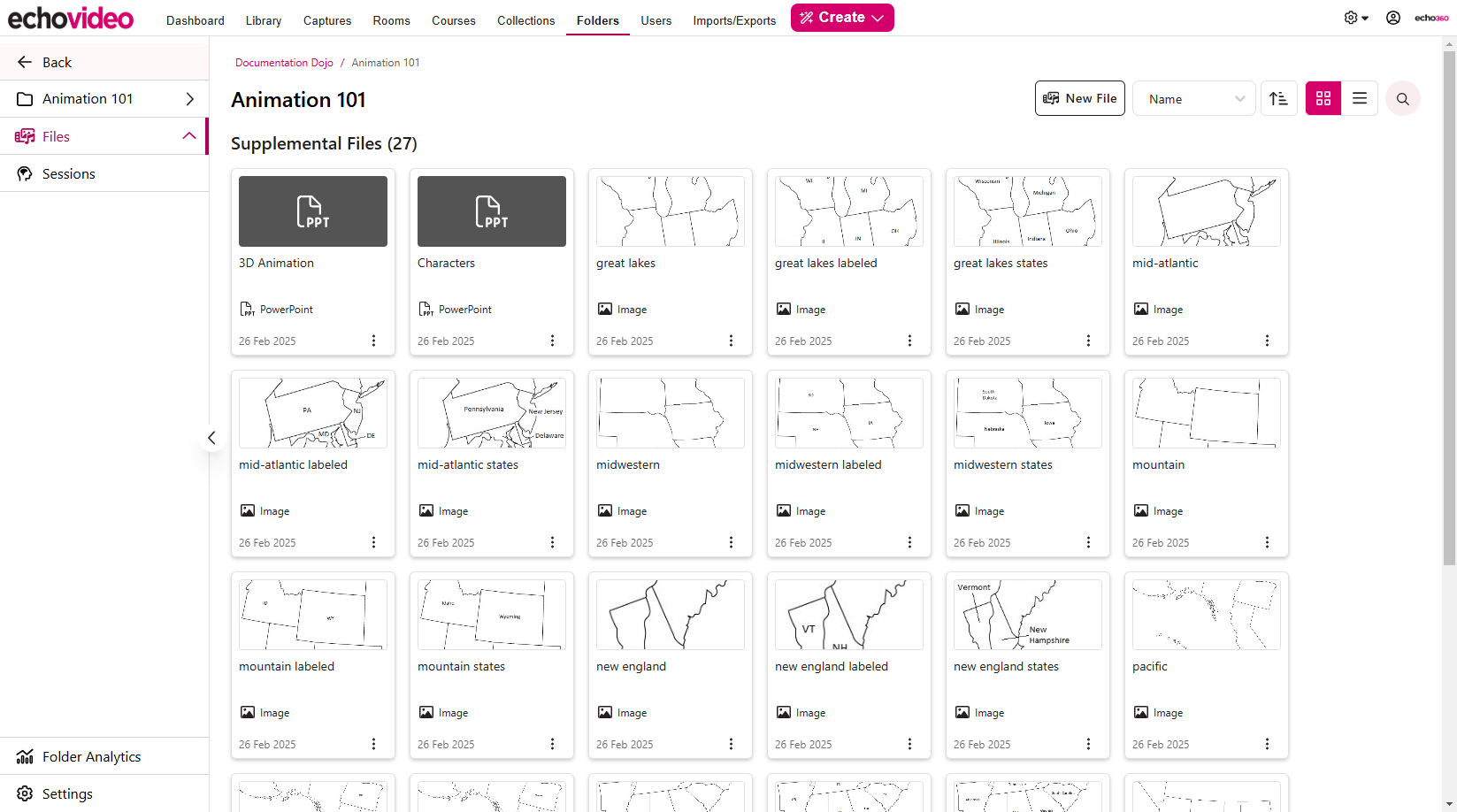Open options menu for mid-atlantic image
Viewport: 1457px width, 812px height.
pos(1267,341)
